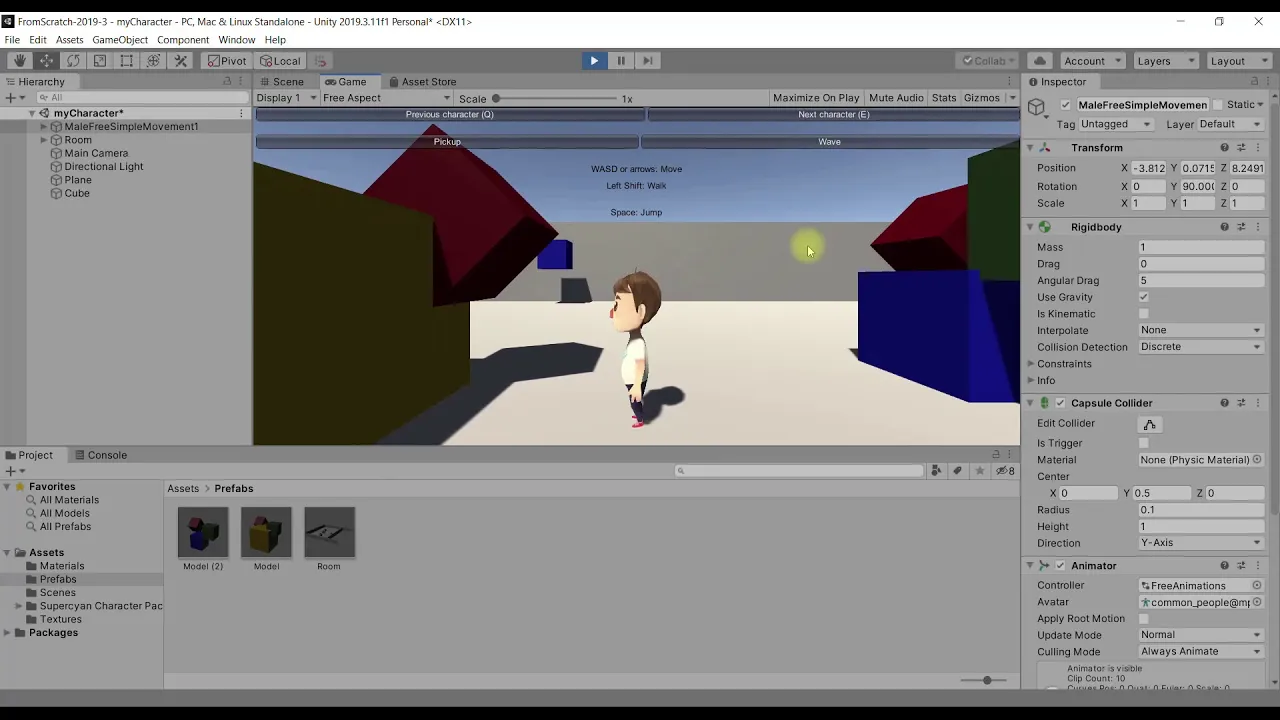The image size is (1280, 720).
Task: Open Display 1 dropdown
Action: point(286,98)
